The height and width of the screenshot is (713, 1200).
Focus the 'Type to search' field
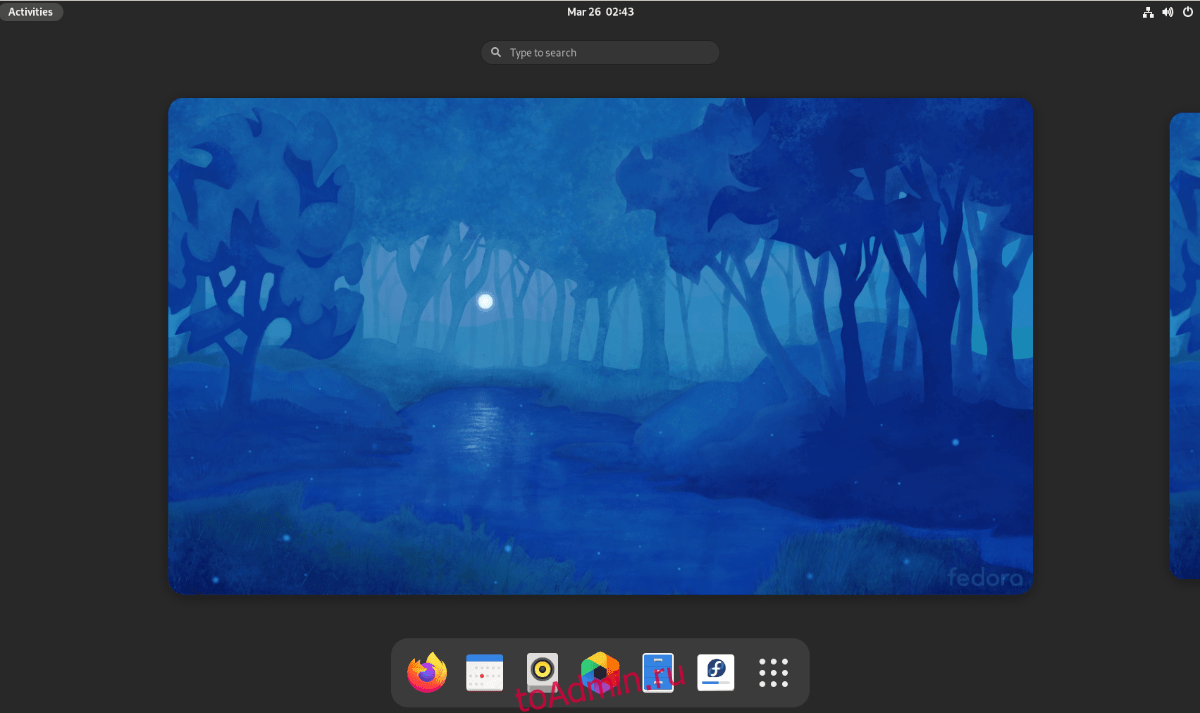[608, 53]
